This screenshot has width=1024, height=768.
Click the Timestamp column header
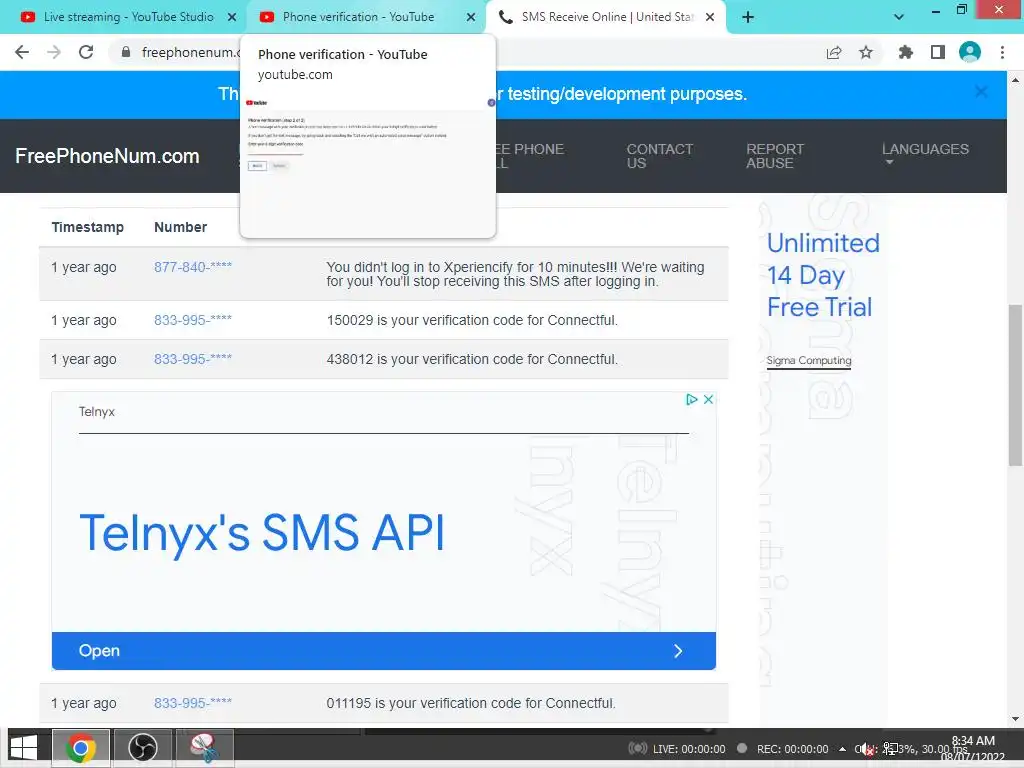pyautogui.click(x=88, y=227)
